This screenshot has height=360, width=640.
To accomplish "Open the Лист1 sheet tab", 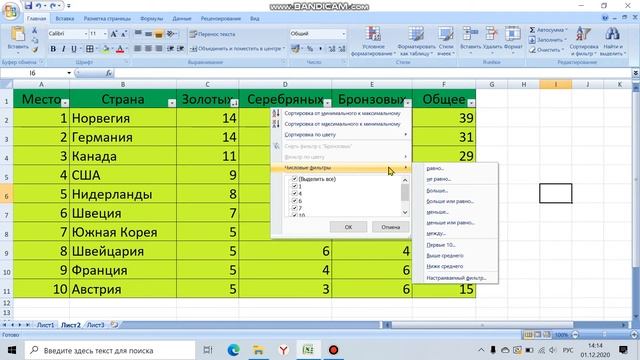I will (x=45, y=325).
